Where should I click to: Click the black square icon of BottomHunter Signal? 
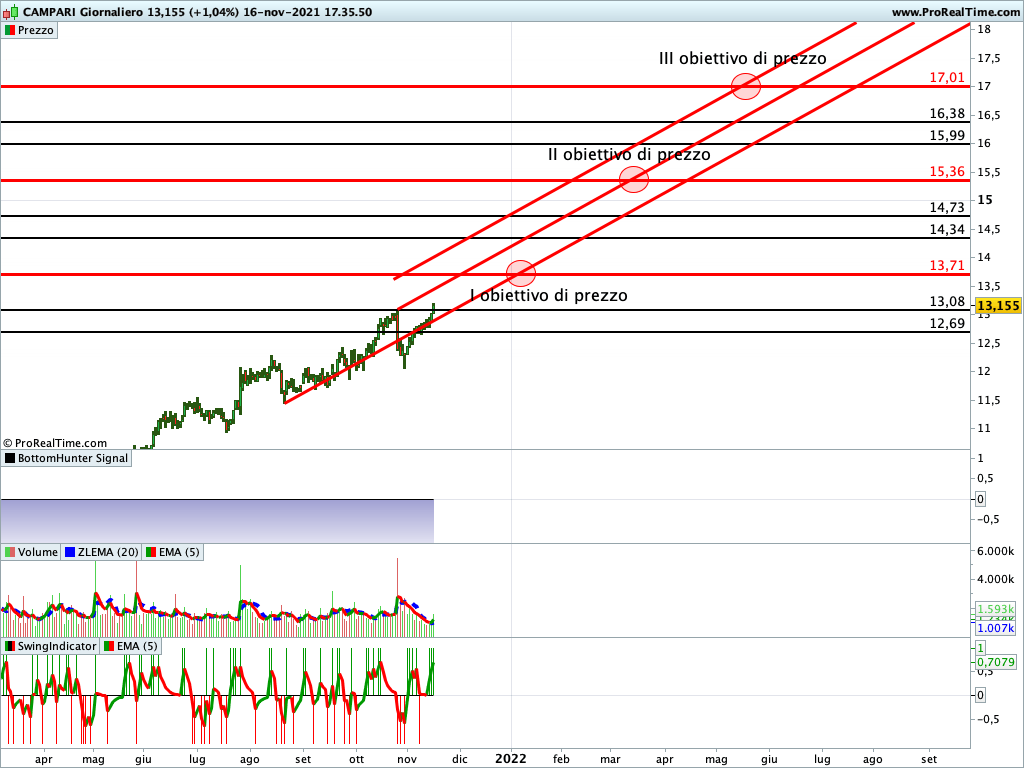(x=10, y=458)
